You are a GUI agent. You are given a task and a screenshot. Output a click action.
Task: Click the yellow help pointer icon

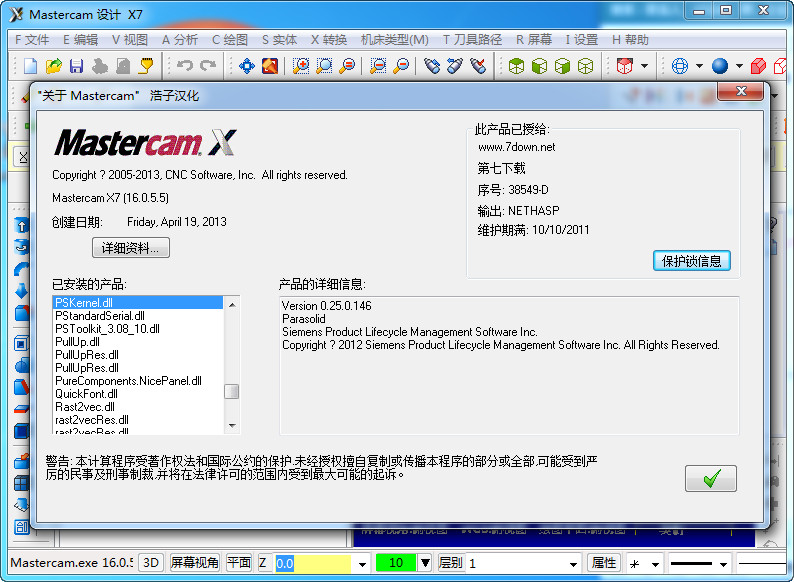click(x=146, y=66)
